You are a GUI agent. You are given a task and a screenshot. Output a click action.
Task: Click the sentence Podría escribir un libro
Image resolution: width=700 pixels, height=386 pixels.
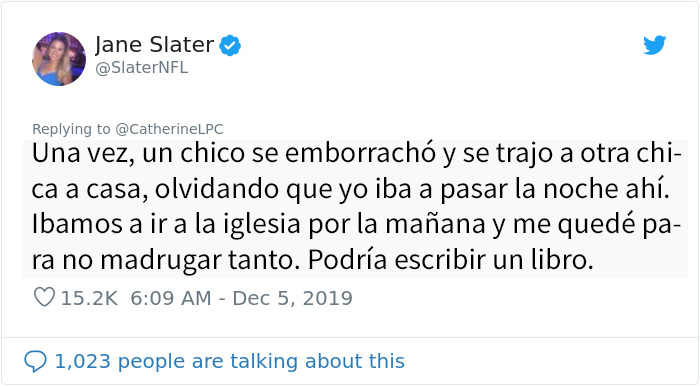click(x=450, y=260)
